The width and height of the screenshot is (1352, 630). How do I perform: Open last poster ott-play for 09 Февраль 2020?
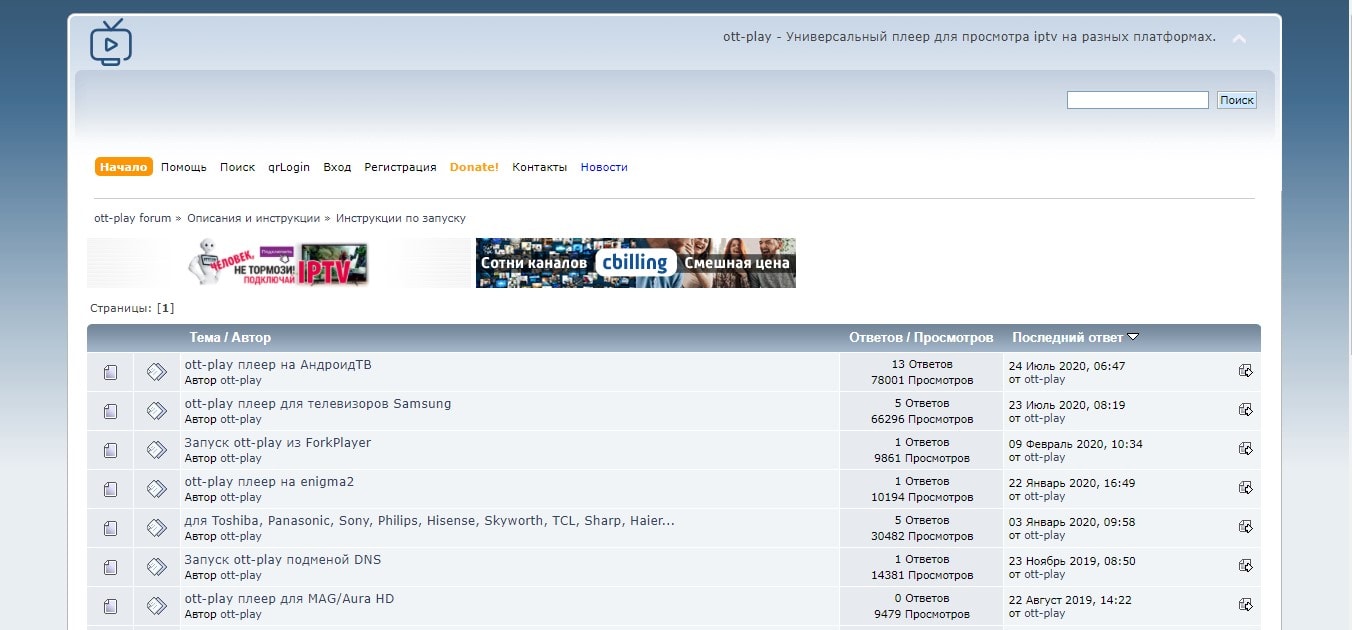pyautogui.click(x=1045, y=458)
